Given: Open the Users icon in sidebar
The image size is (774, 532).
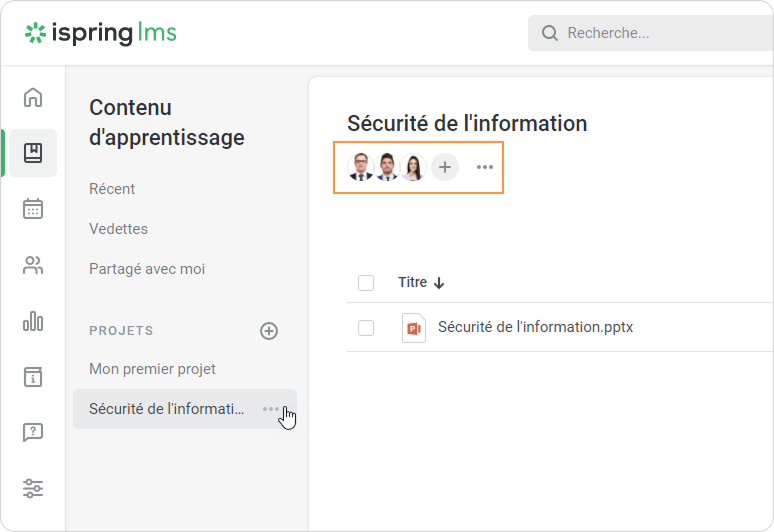Looking at the screenshot, I should pos(33,265).
